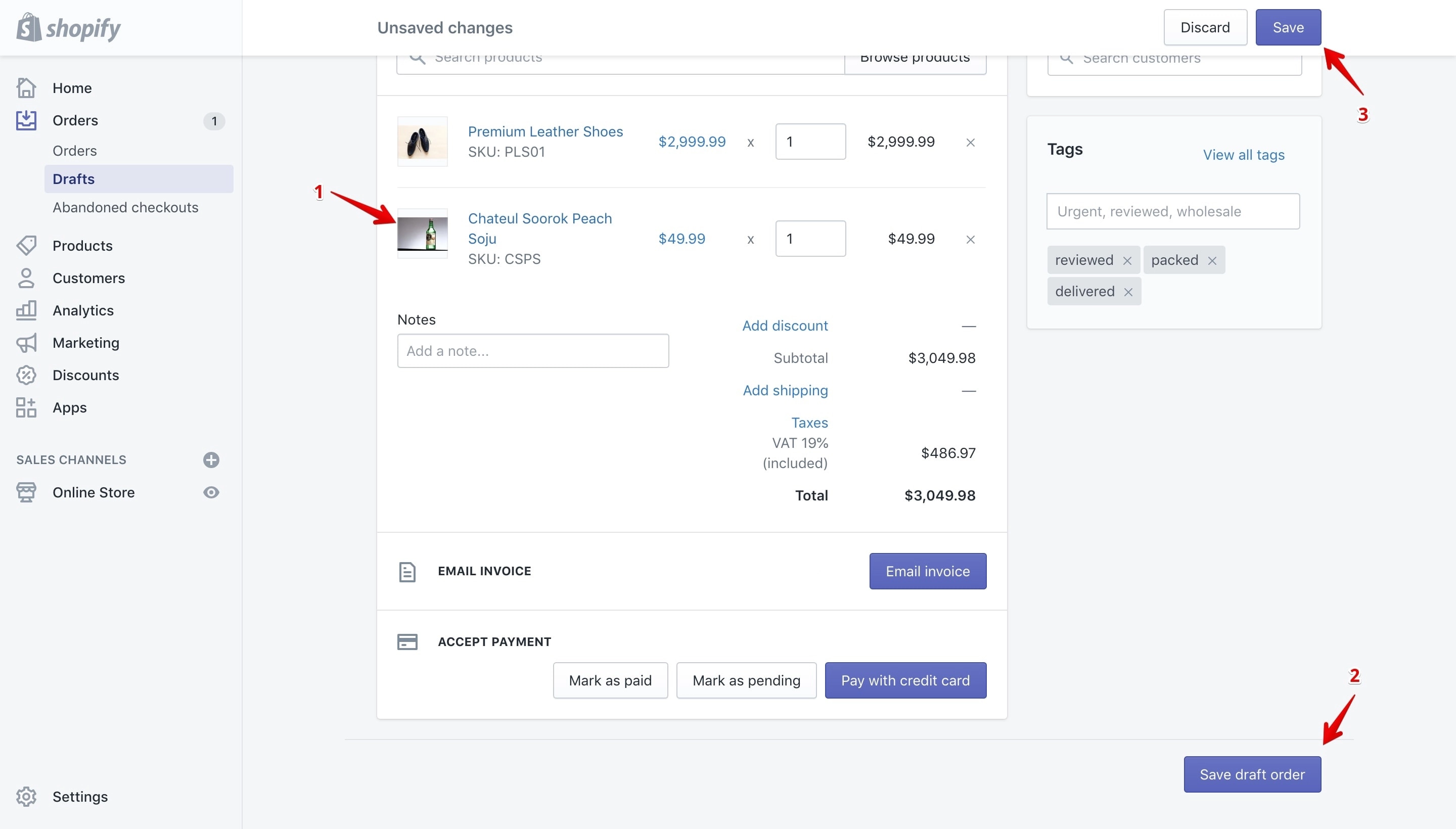
Task: Open Settings
Action: click(80, 797)
